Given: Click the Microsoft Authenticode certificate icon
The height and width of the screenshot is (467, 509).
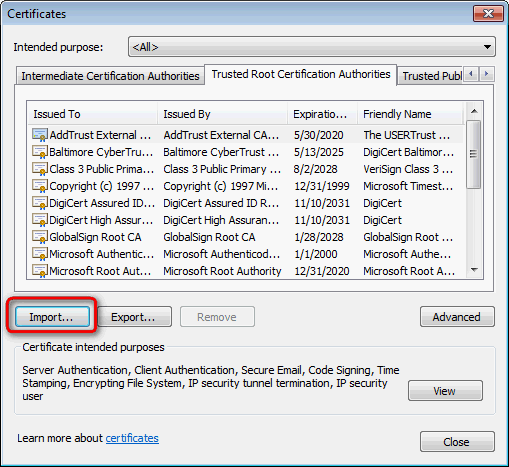Looking at the screenshot, I should tap(40, 254).
